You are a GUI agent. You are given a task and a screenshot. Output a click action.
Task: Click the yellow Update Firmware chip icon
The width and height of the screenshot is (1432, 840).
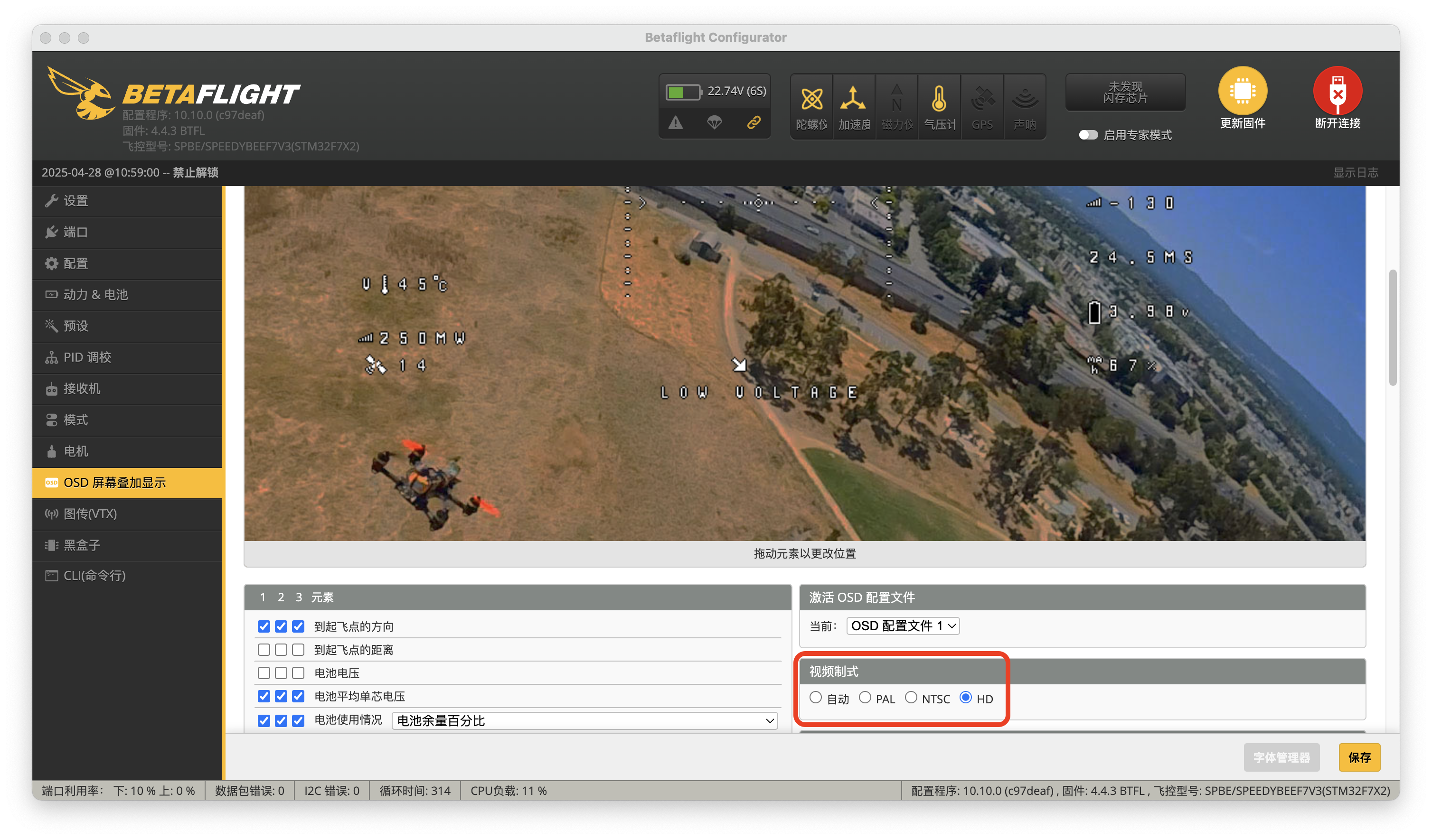1242,91
